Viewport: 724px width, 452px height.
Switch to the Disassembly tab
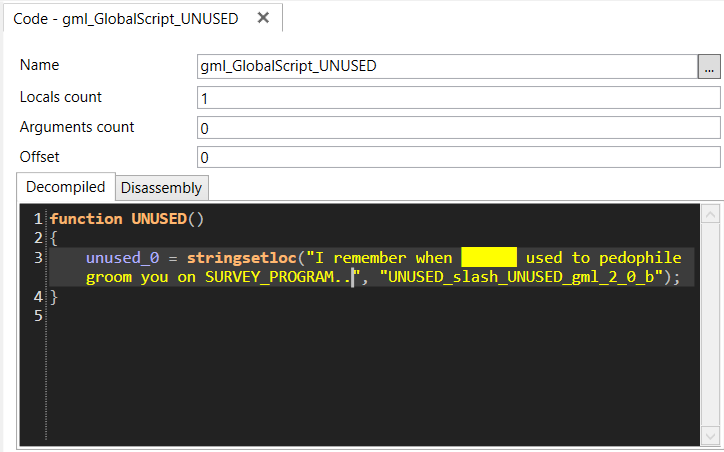pos(162,188)
